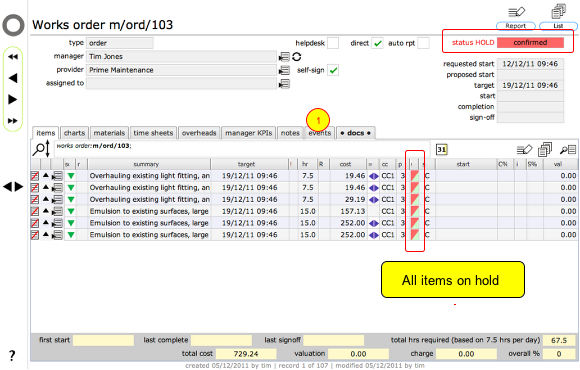Click the provider field Prime Maintenance
Viewport: 580px width, 370px height.
[x=182, y=70]
